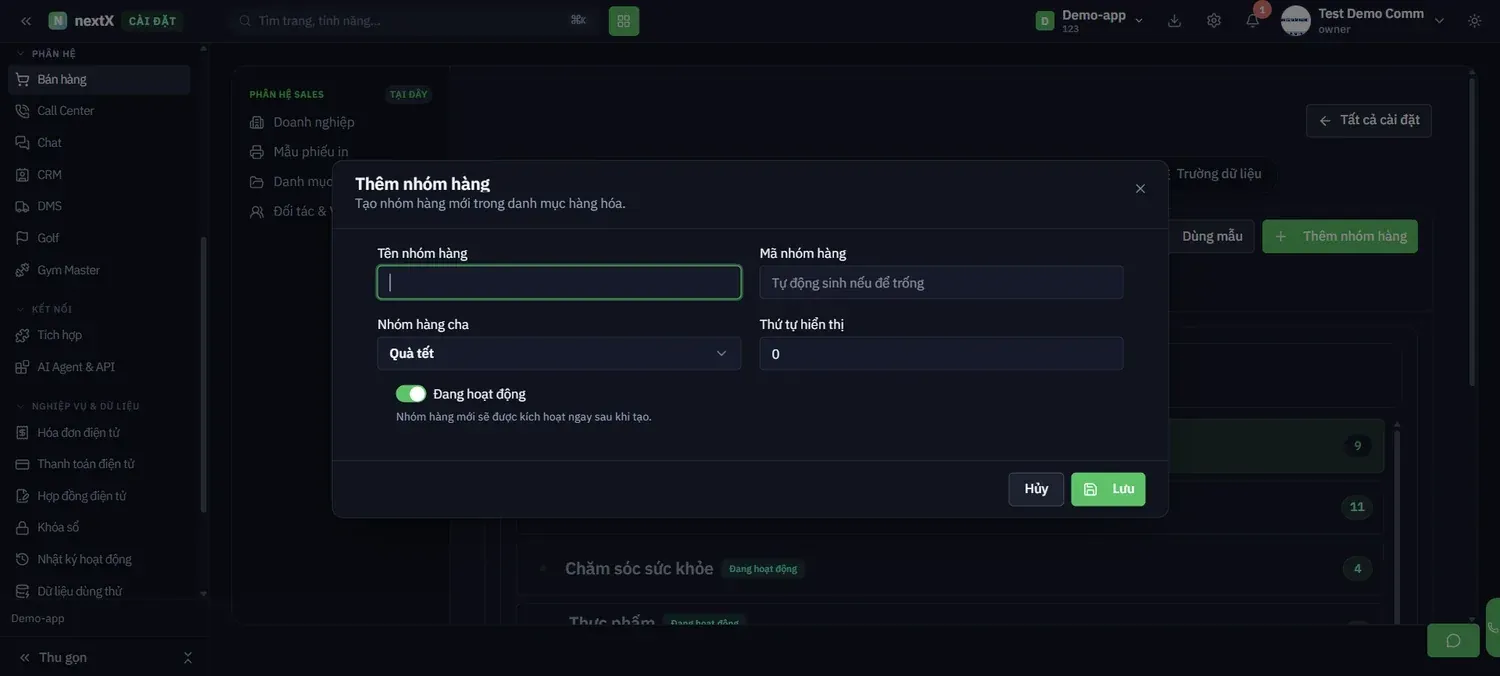Open the green apps grid icon
1500x676 pixels.
coord(624,21)
